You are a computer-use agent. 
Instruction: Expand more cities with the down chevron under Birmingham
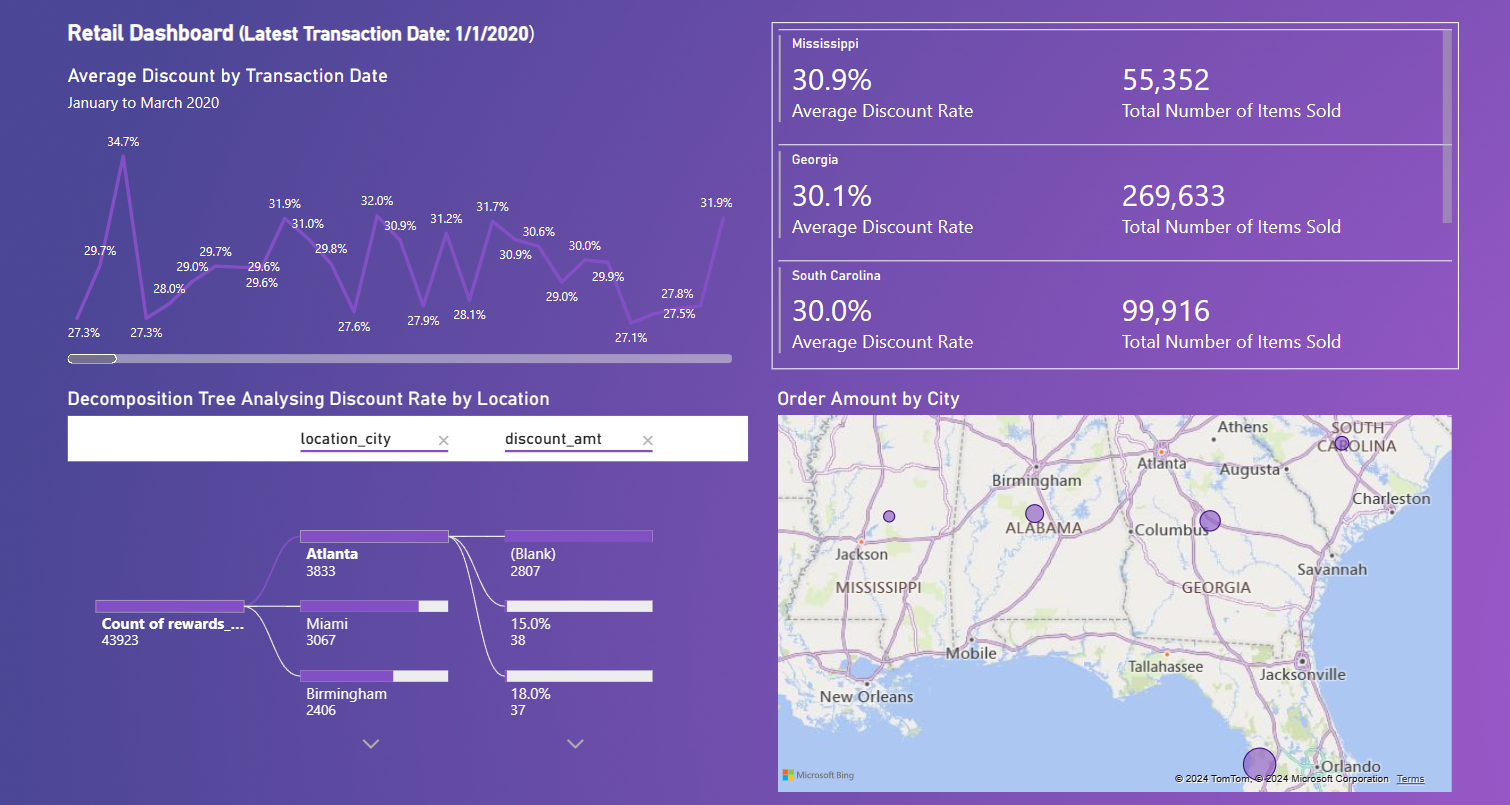click(x=371, y=743)
